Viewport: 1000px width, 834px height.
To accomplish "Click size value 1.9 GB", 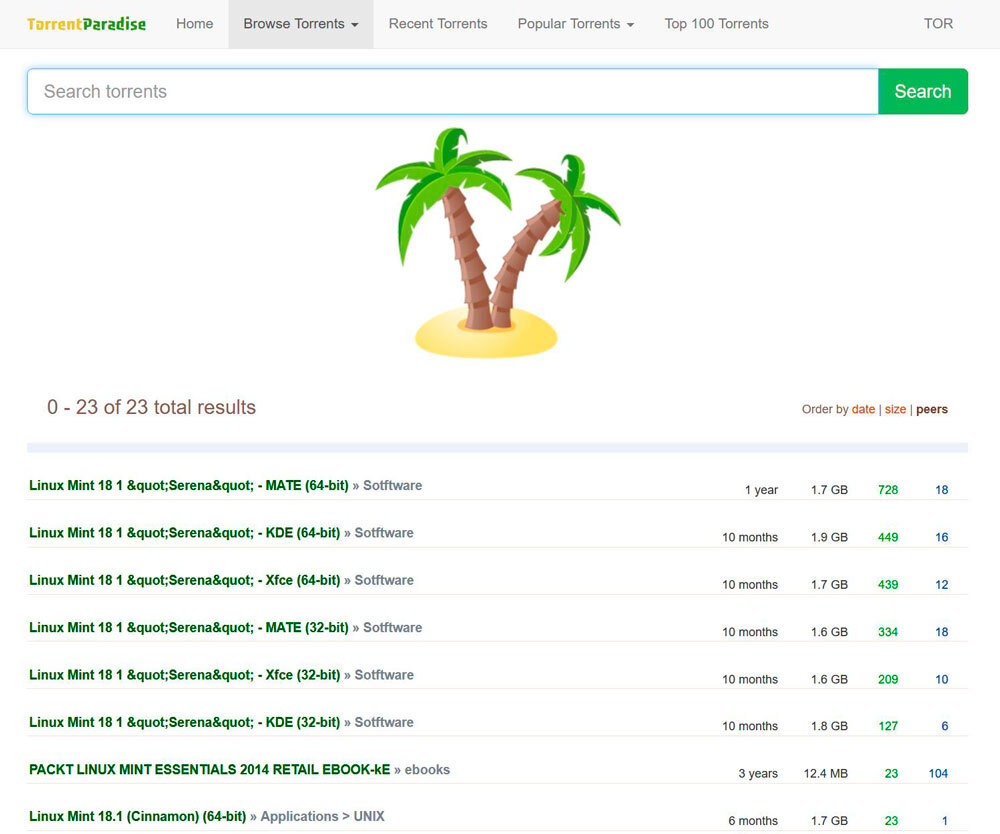I will 829,537.
